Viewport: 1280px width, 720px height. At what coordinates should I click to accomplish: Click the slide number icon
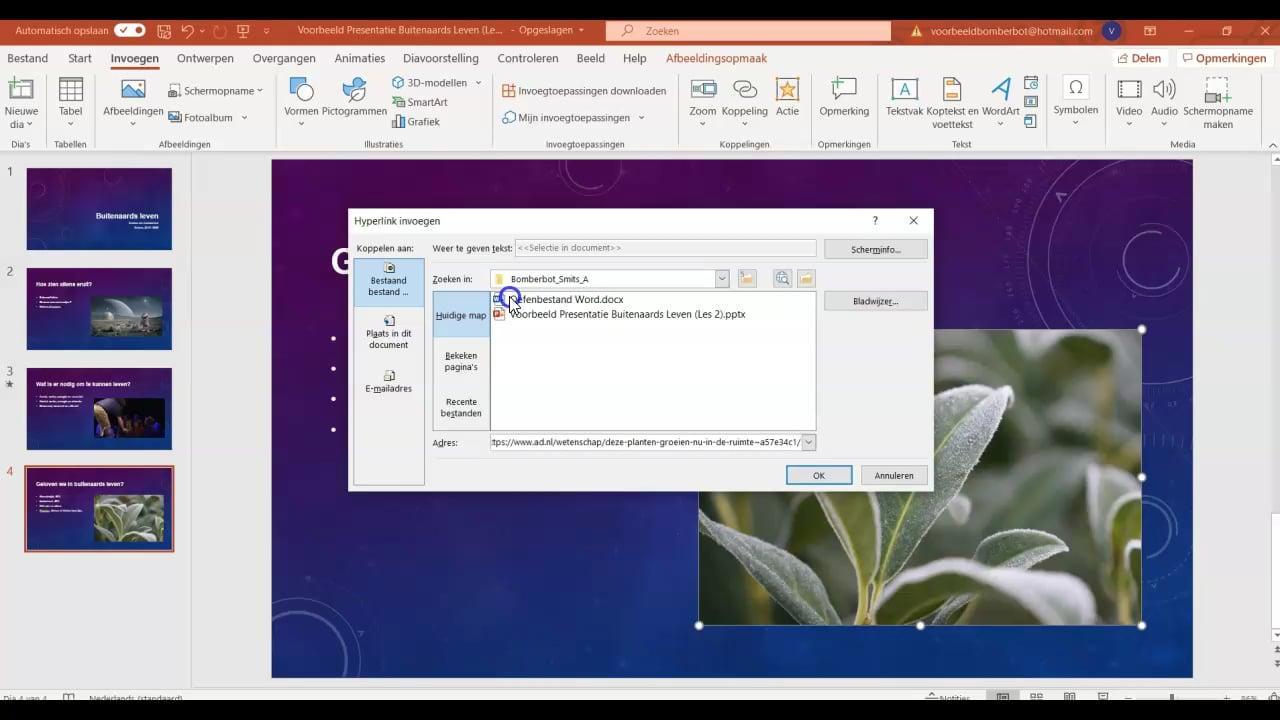tap(1031, 102)
